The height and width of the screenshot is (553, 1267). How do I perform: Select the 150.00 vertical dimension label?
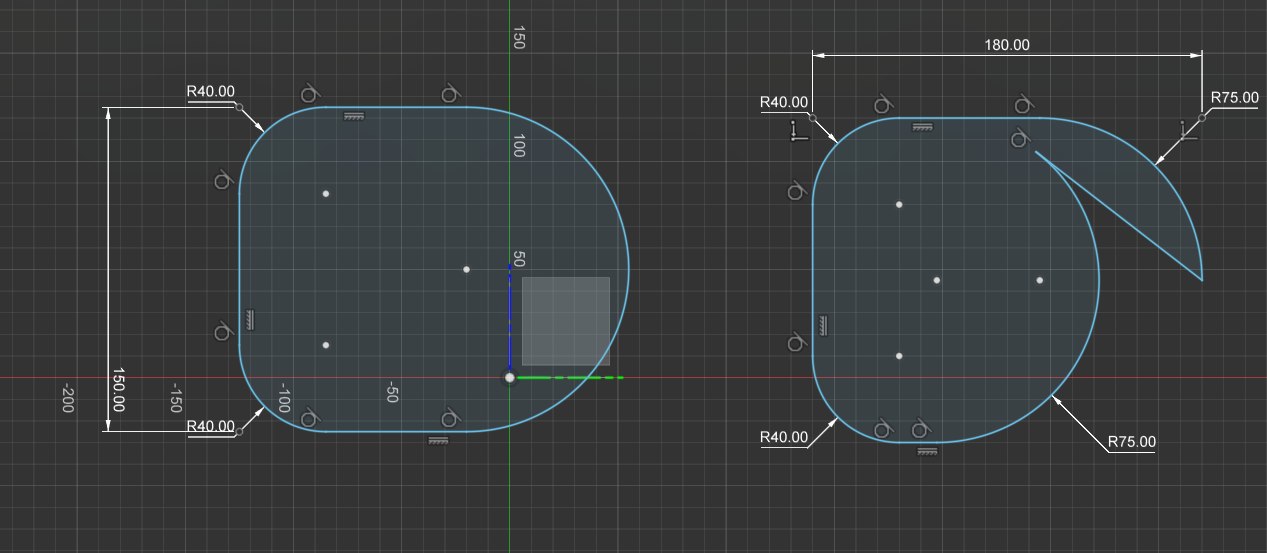(x=118, y=390)
